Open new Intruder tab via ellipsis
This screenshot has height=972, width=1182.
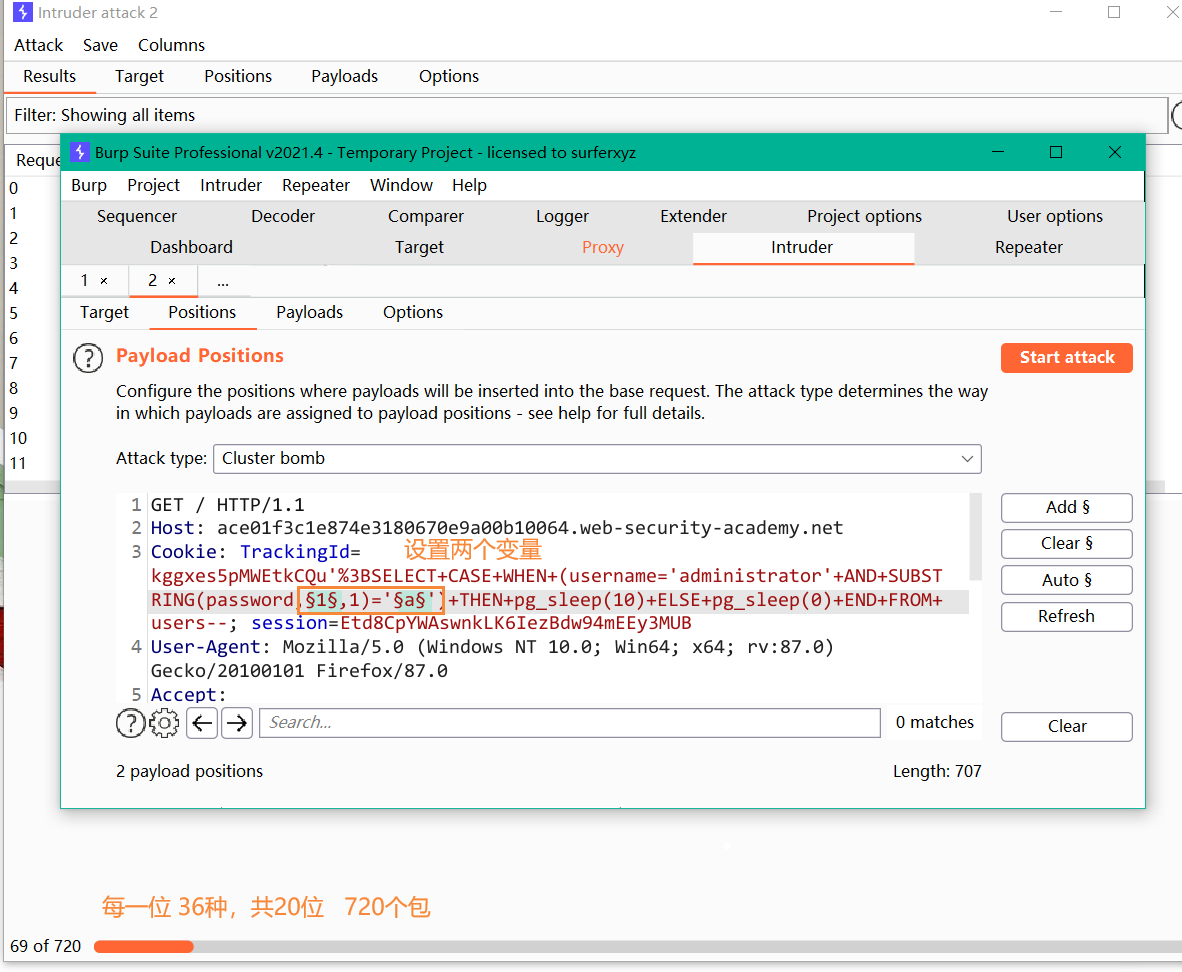[x=223, y=283]
